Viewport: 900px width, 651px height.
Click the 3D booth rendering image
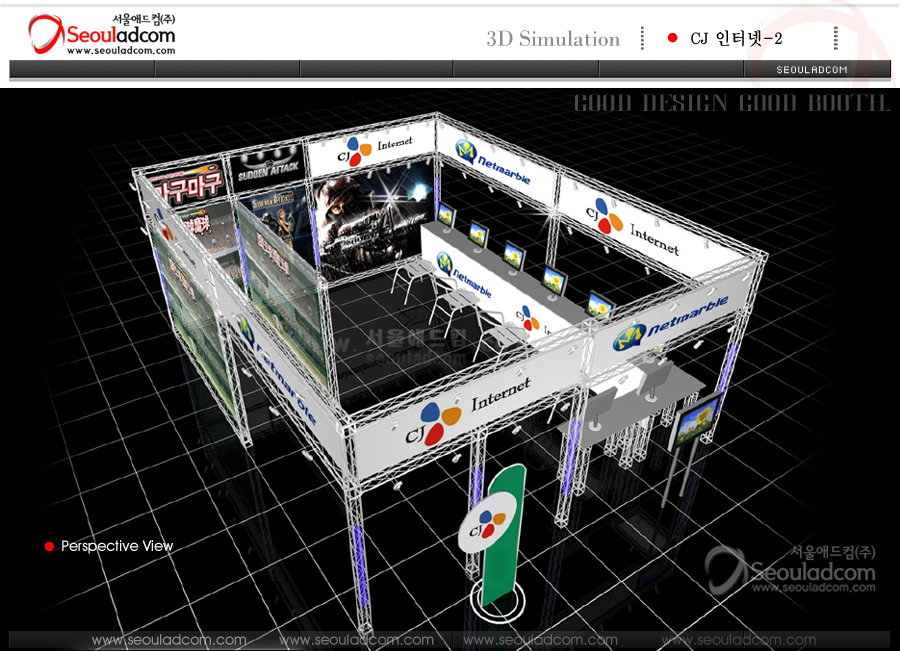point(450,369)
